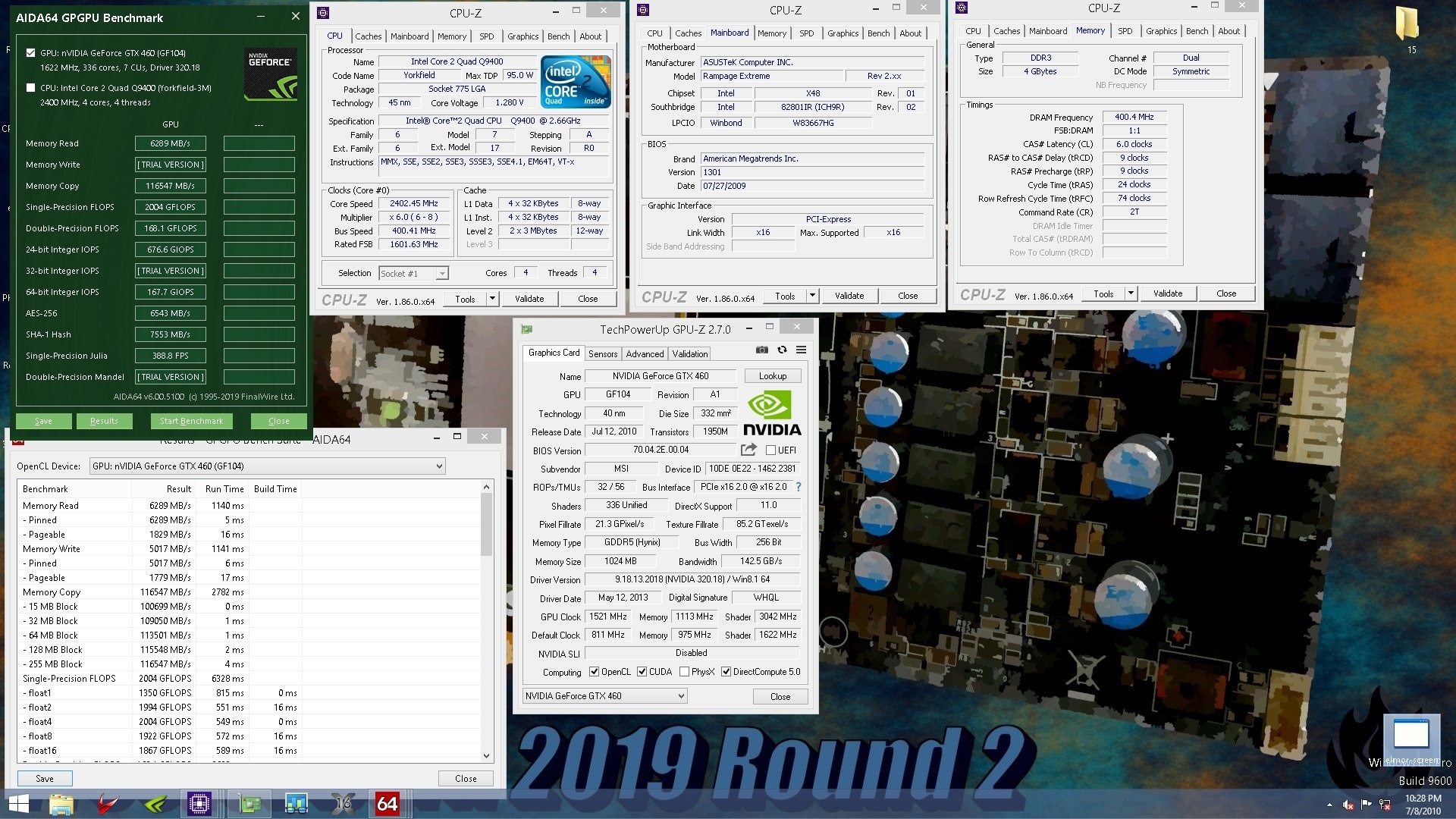This screenshot has width=1456, height=819.
Task: Click the GPU-Z title bar app icon
Action: (527, 329)
